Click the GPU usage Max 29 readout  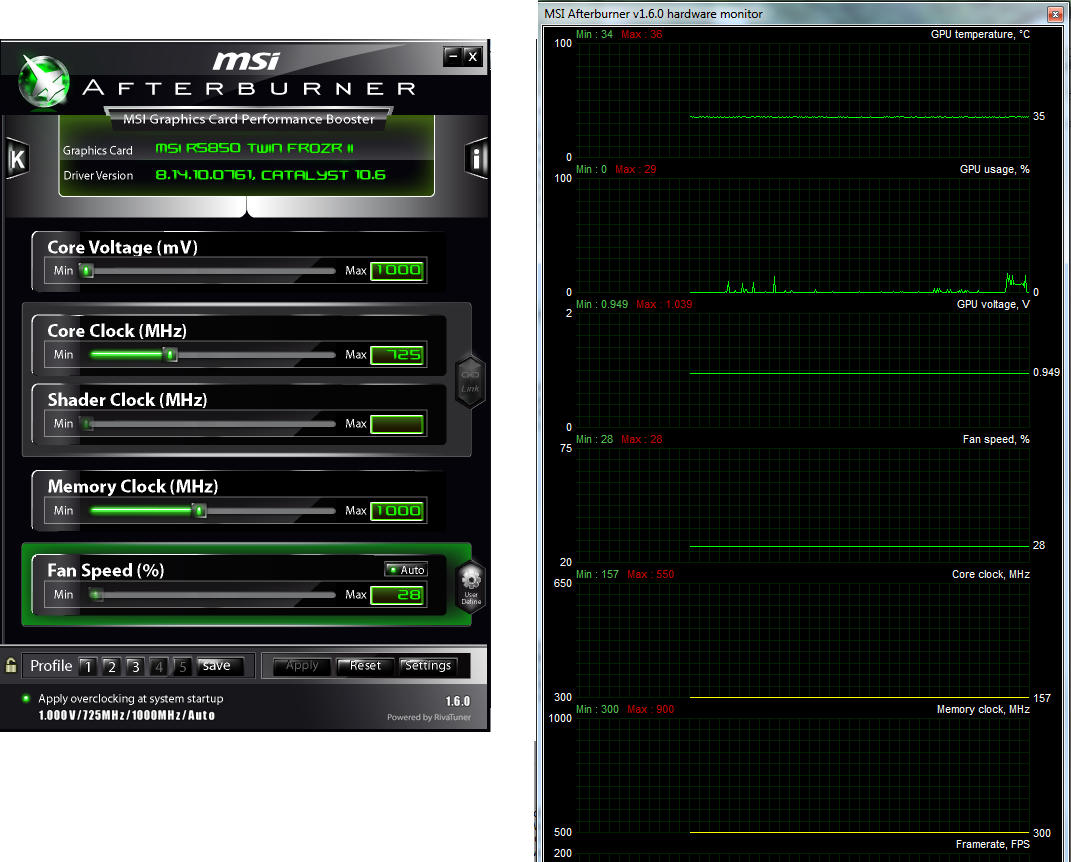635,169
